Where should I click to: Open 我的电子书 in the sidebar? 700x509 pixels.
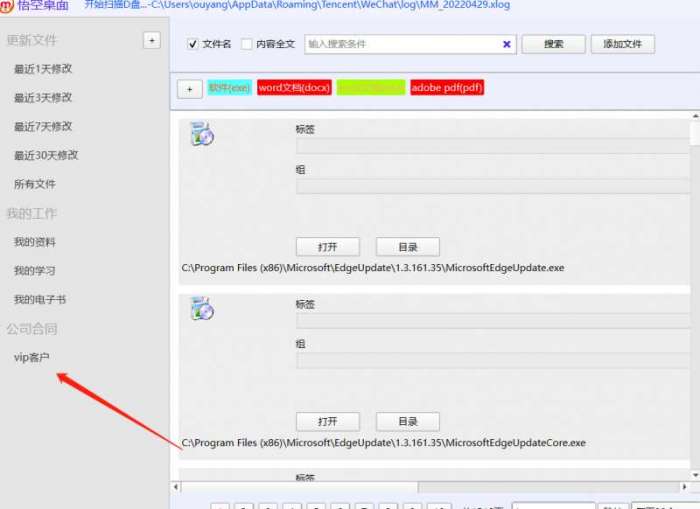click(x=40, y=300)
